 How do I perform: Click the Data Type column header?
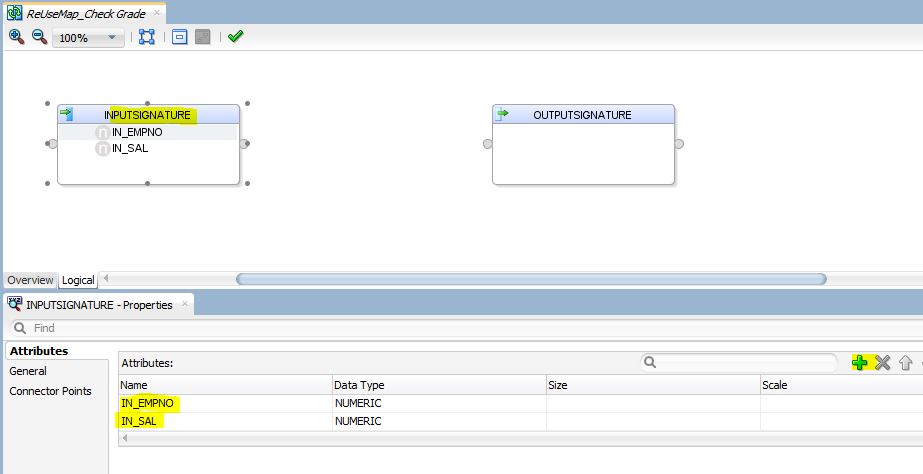click(439, 385)
